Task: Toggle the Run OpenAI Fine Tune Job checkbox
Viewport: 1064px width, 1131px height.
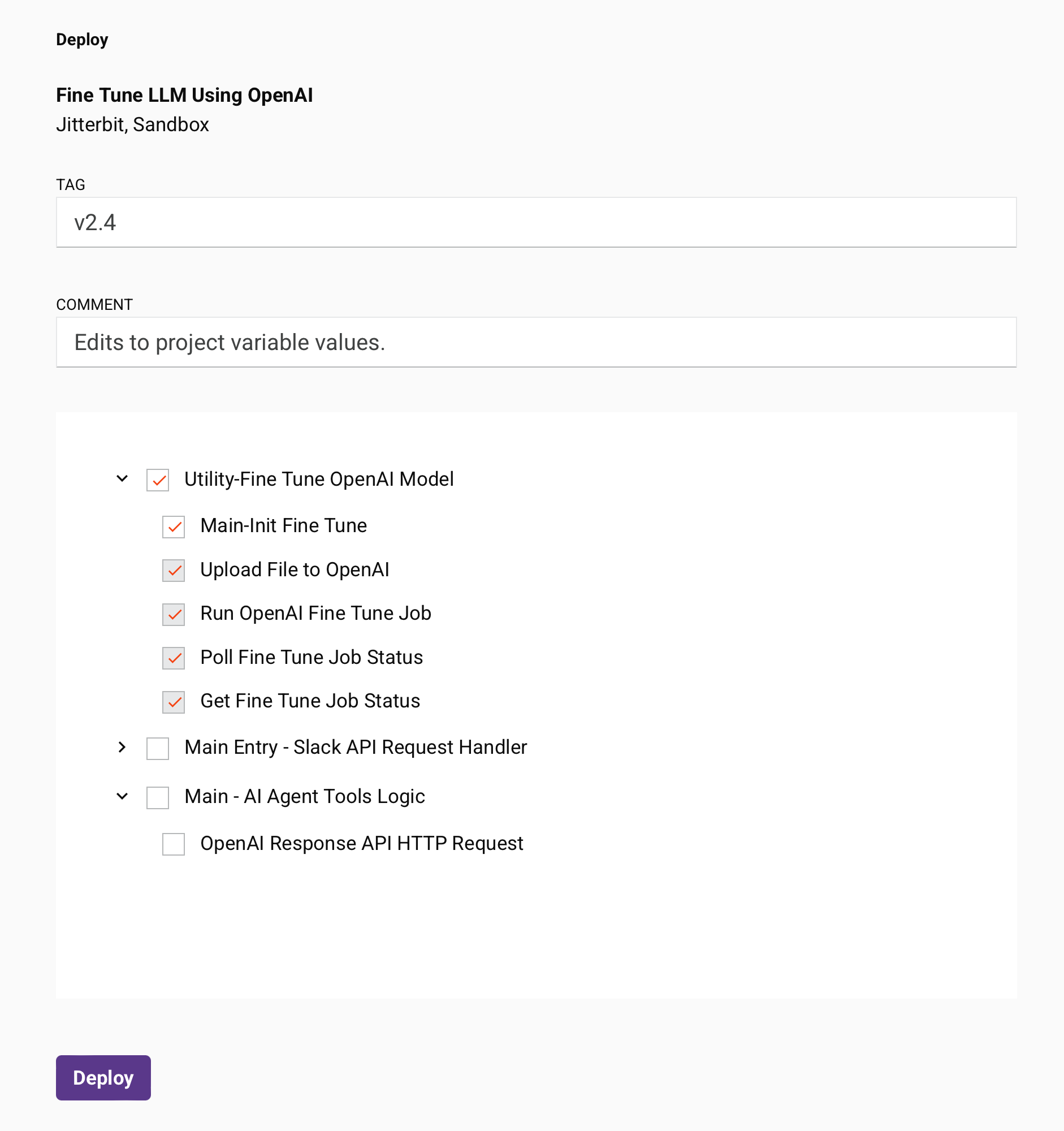Action: [174, 614]
